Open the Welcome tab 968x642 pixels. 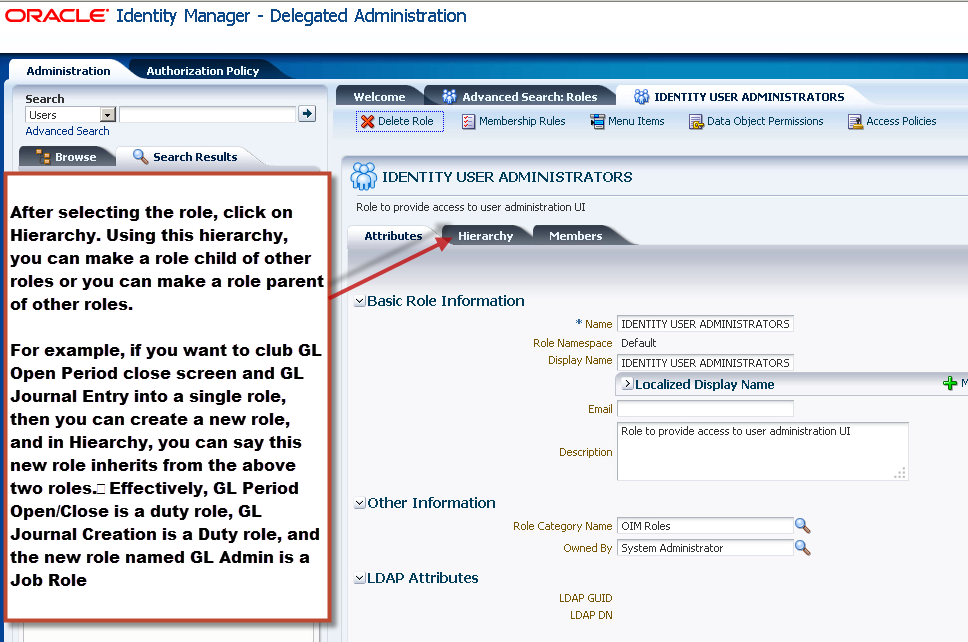(x=379, y=97)
